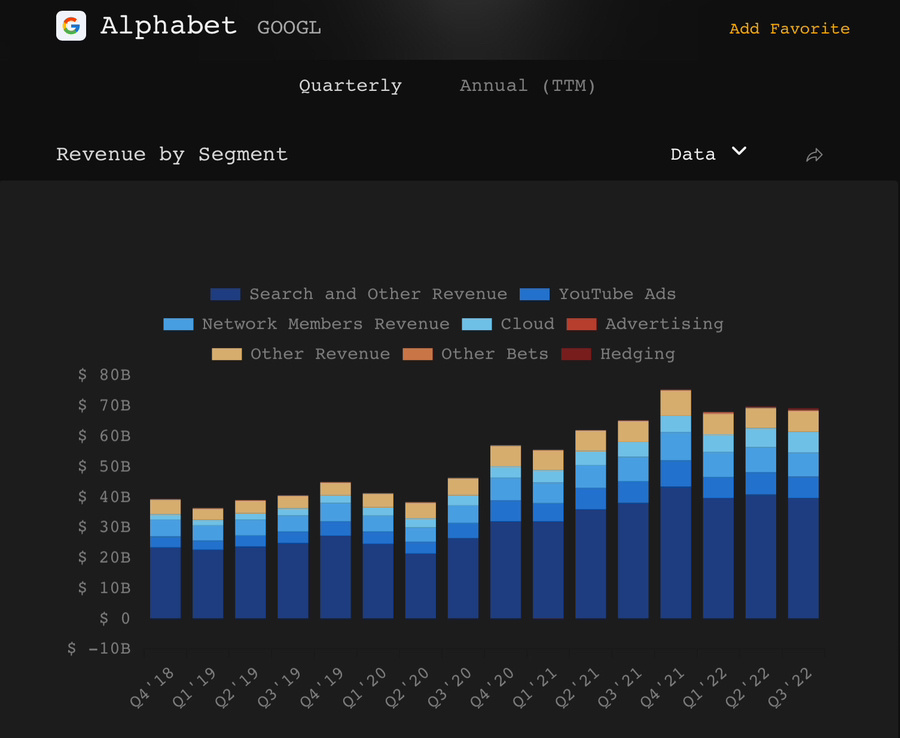Image resolution: width=900 pixels, height=738 pixels.
Task: Click the Add Favorite link
Action: tap(789, 29)
